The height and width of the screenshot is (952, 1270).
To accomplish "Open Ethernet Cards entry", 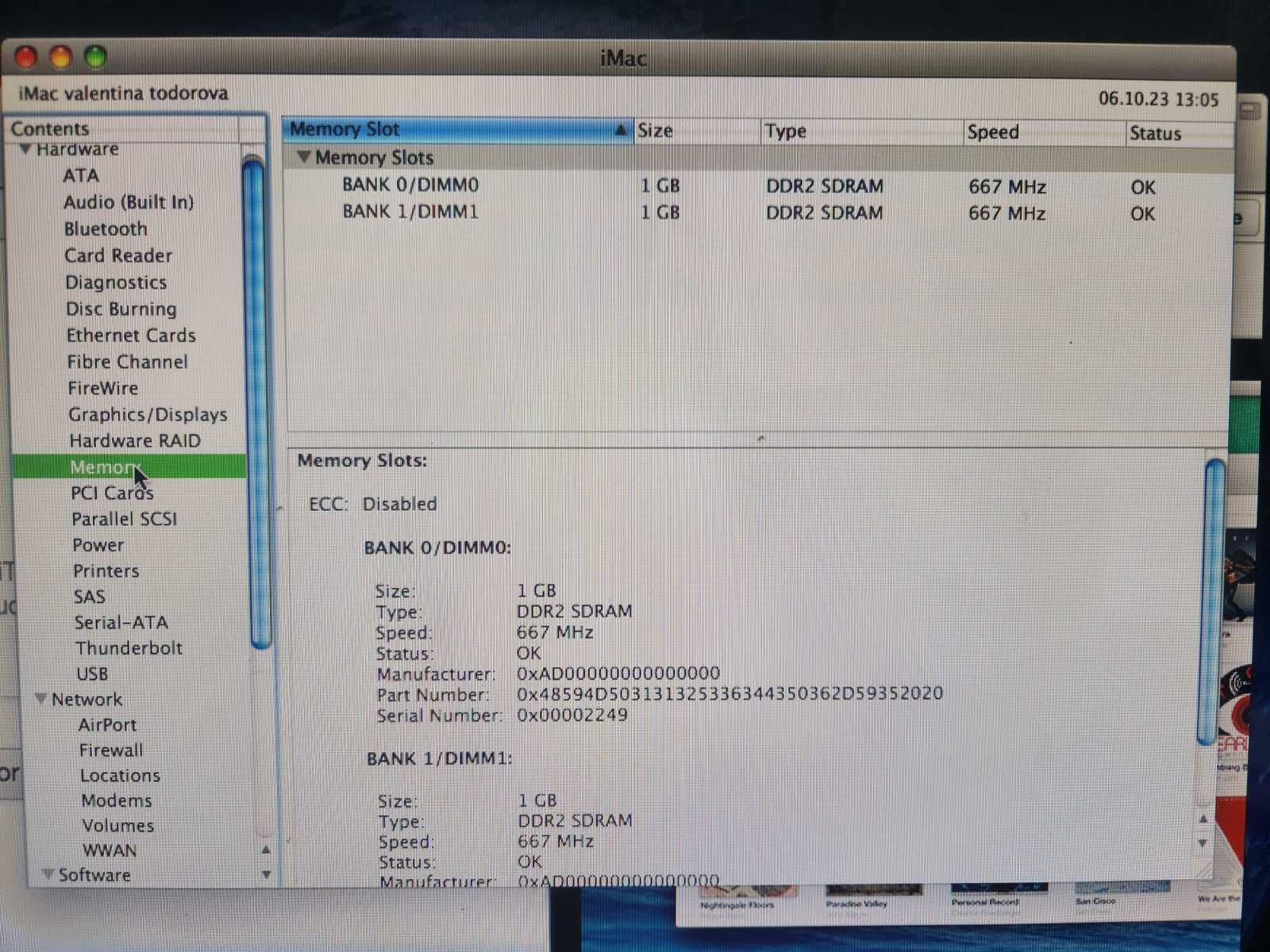I will 131,336.
